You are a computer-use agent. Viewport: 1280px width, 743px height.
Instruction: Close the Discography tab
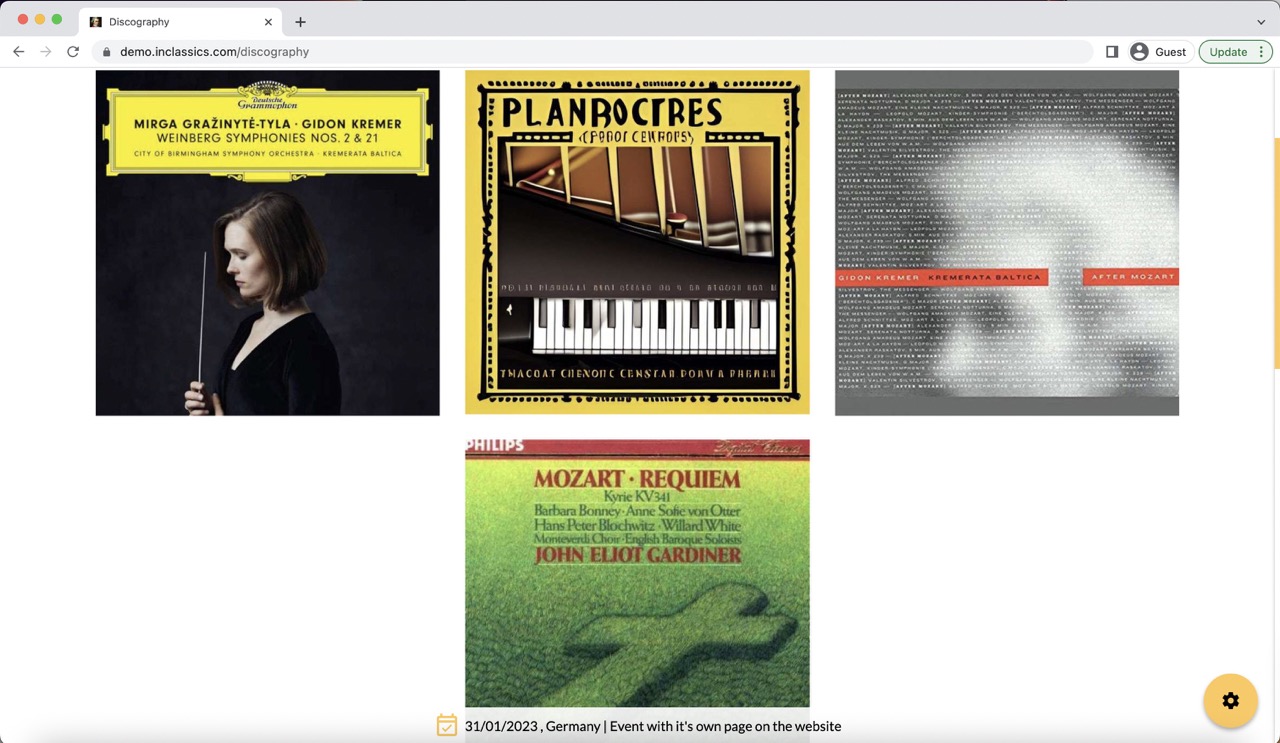coord(268,21)
